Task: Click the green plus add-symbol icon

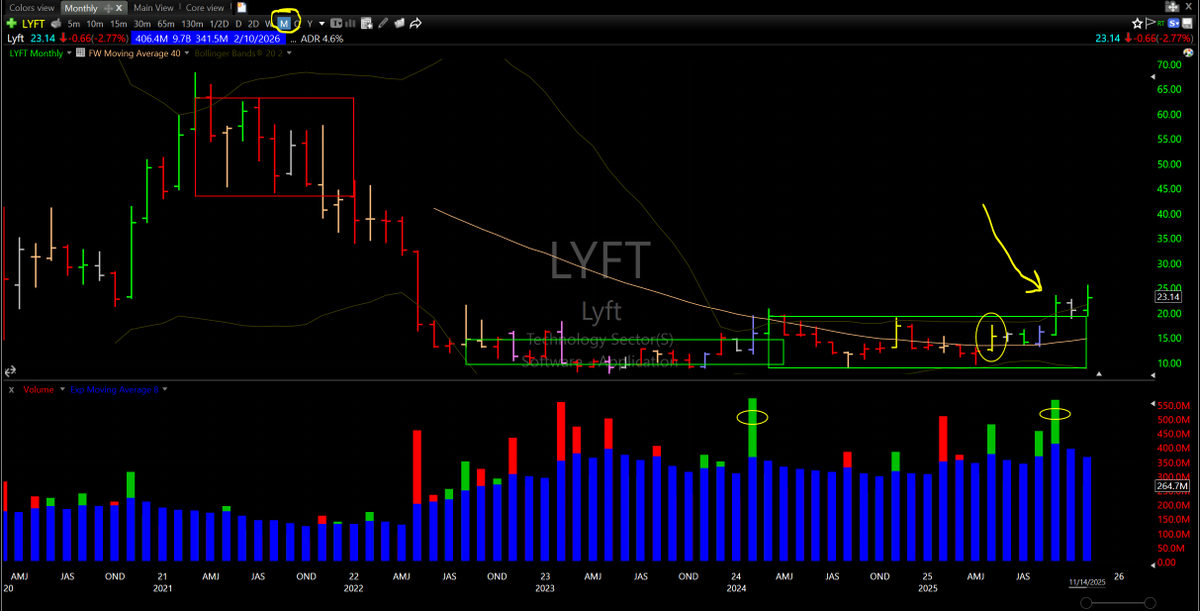Action: tap(12, 24)
